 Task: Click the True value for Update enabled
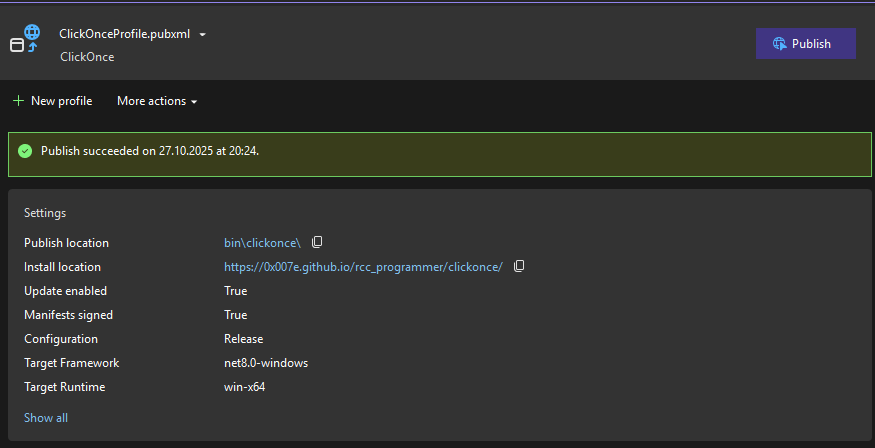pyautogui.click(x=235, y=291)
